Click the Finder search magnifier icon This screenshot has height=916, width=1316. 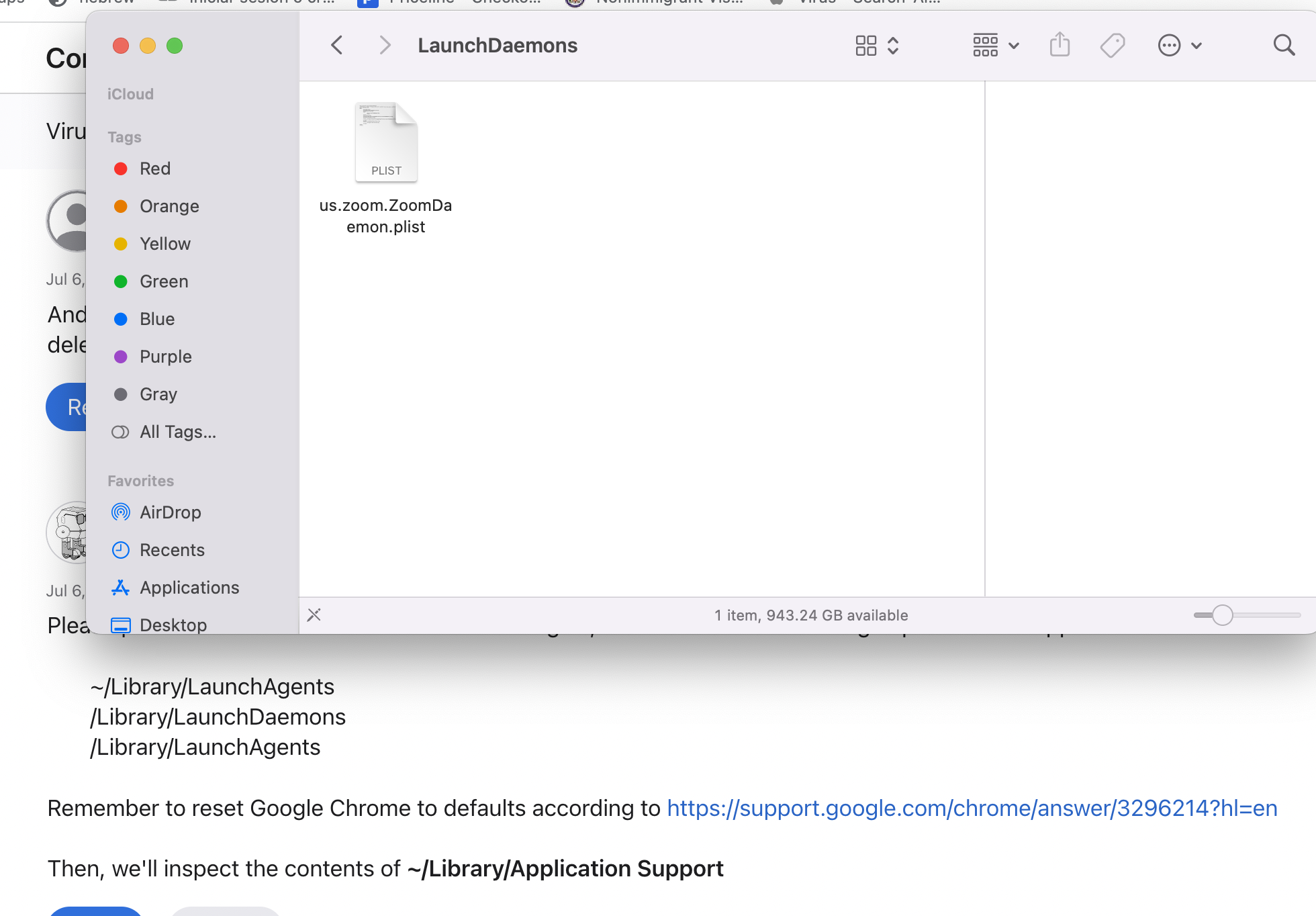coord(1284,46)
